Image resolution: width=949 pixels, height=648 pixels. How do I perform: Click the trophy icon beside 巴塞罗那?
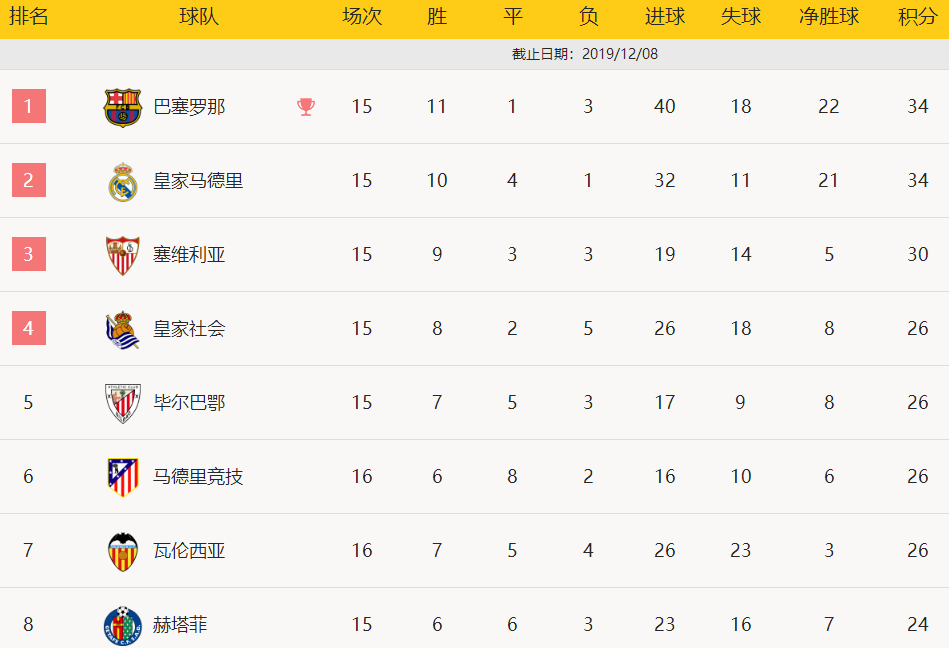[x=306, y=107]
